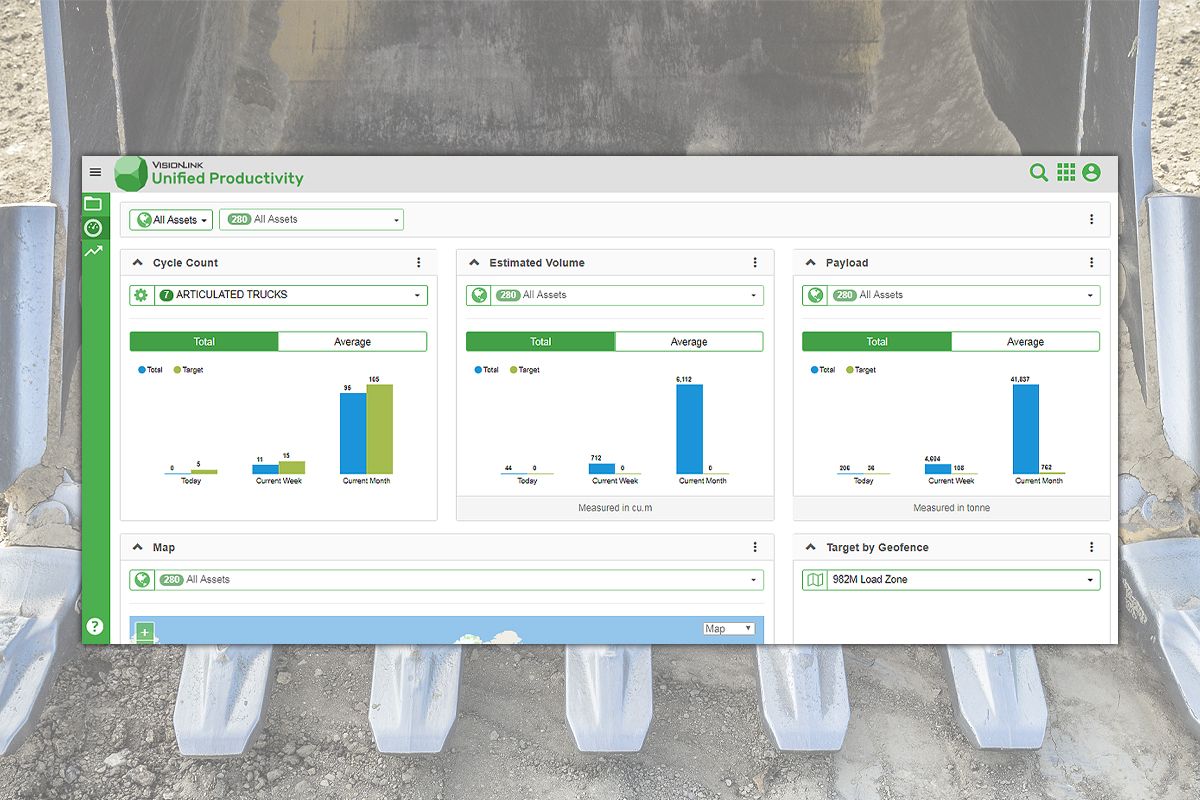Image resolution: width=1200 pixels, height=800 pixels.
Task: Click the search magnifier icon
Action: (1039, 173)
